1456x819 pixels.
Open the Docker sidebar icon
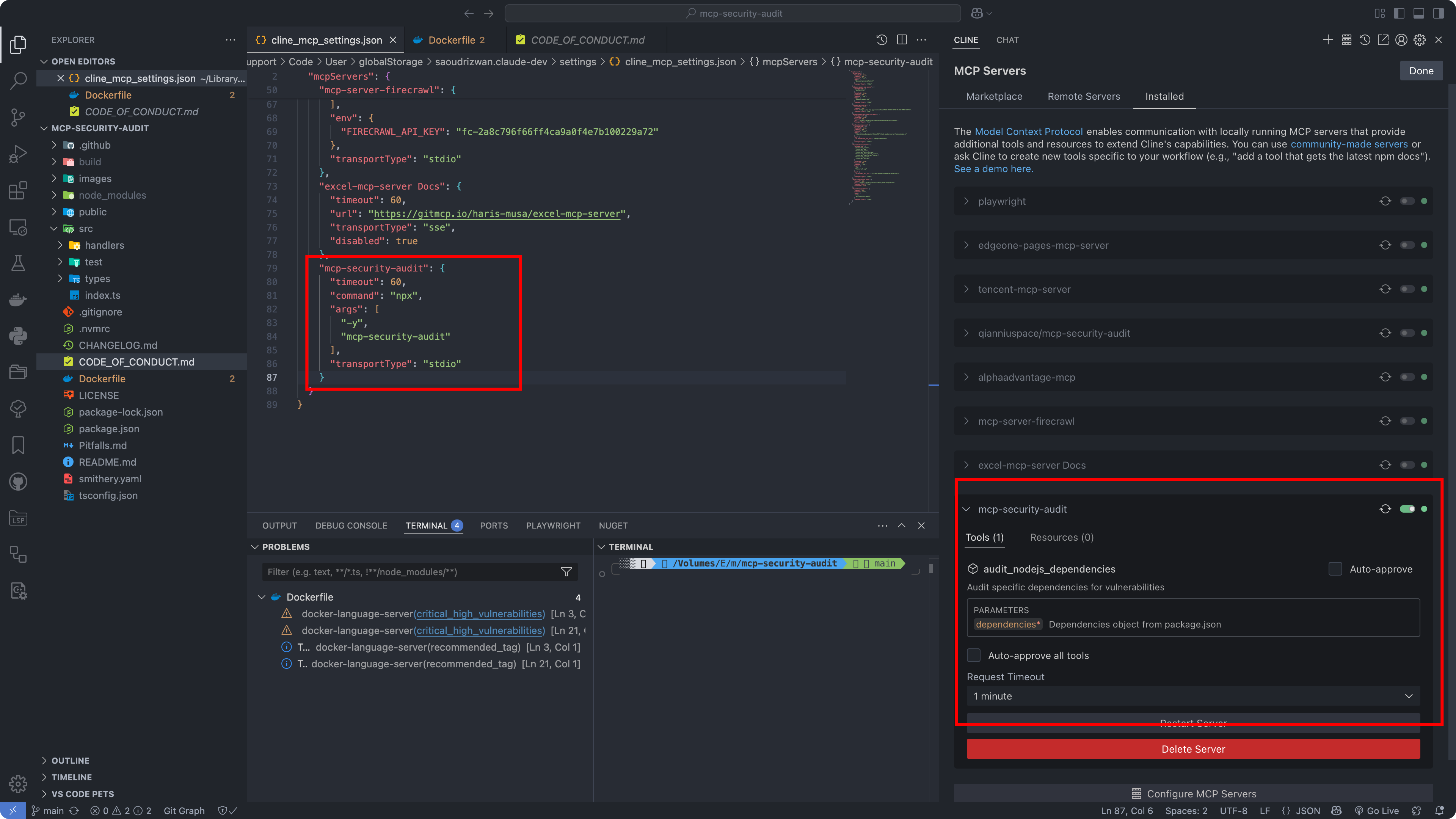point(18,300)
